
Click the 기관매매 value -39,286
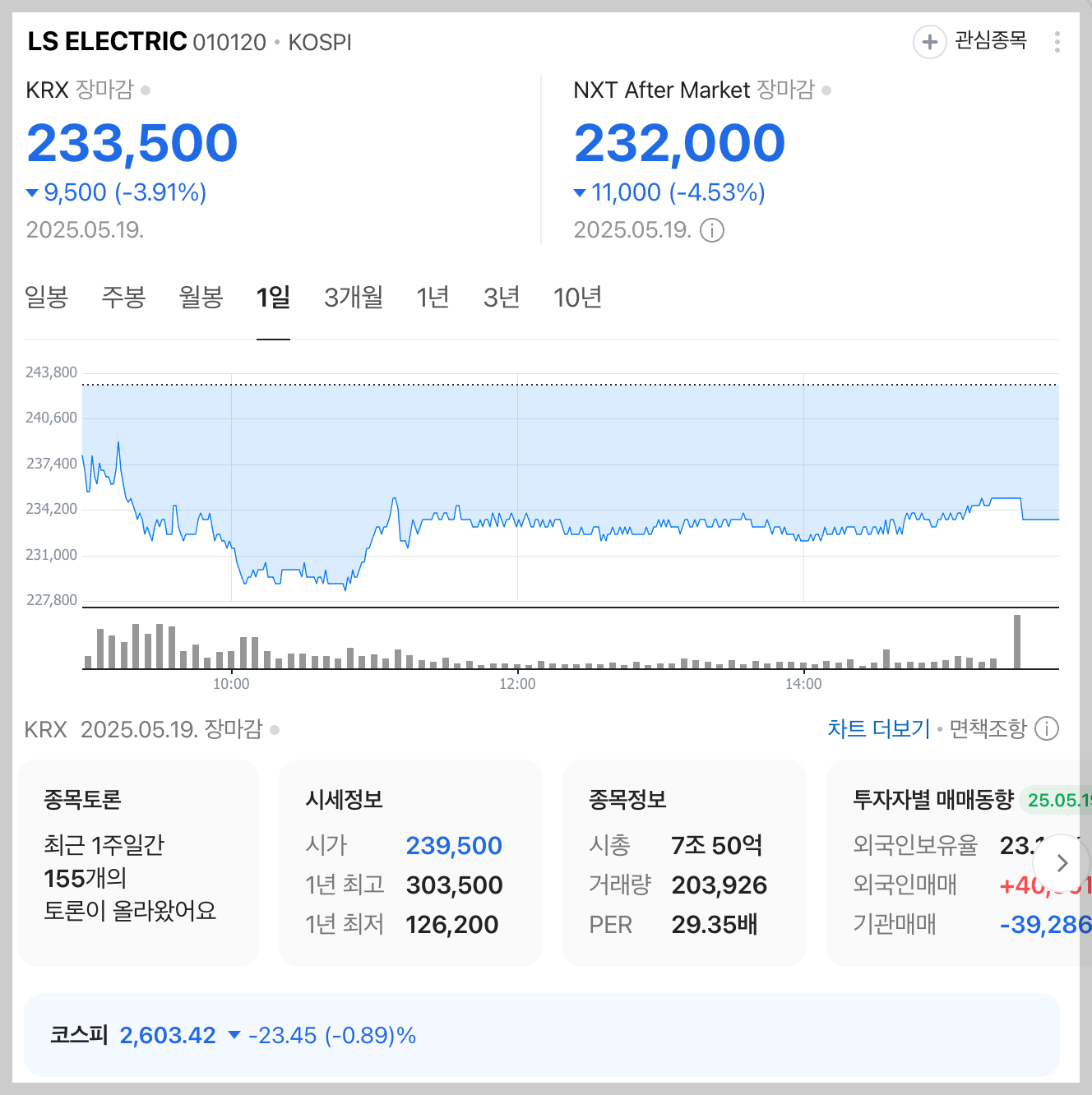1045,925
